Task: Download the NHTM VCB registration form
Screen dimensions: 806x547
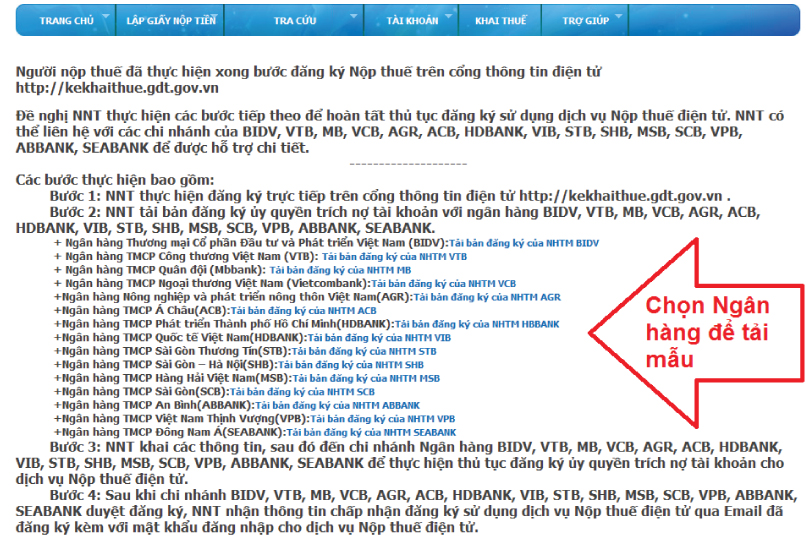Action: (443, 284)
